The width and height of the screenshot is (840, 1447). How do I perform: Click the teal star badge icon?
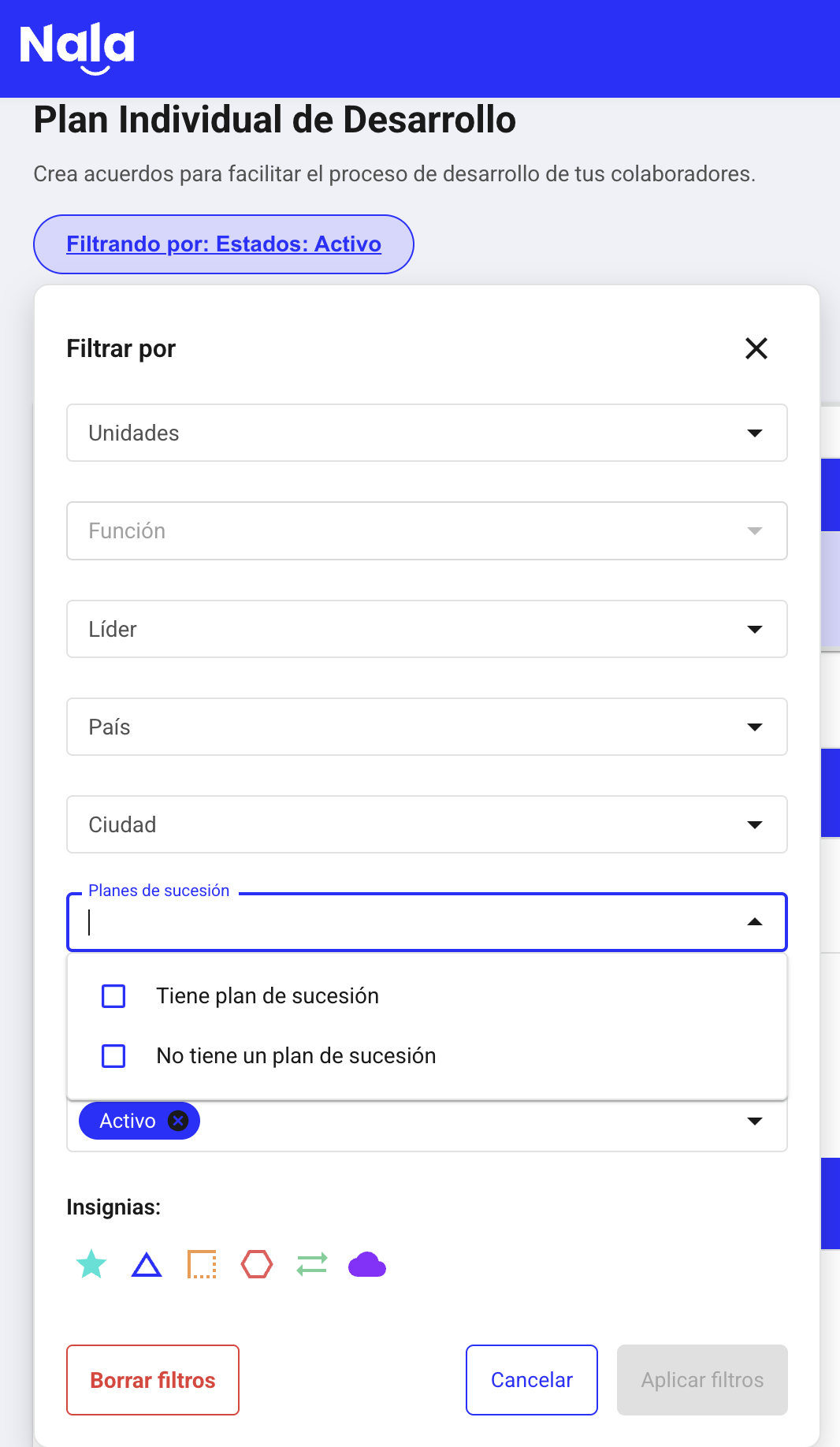91,1264
